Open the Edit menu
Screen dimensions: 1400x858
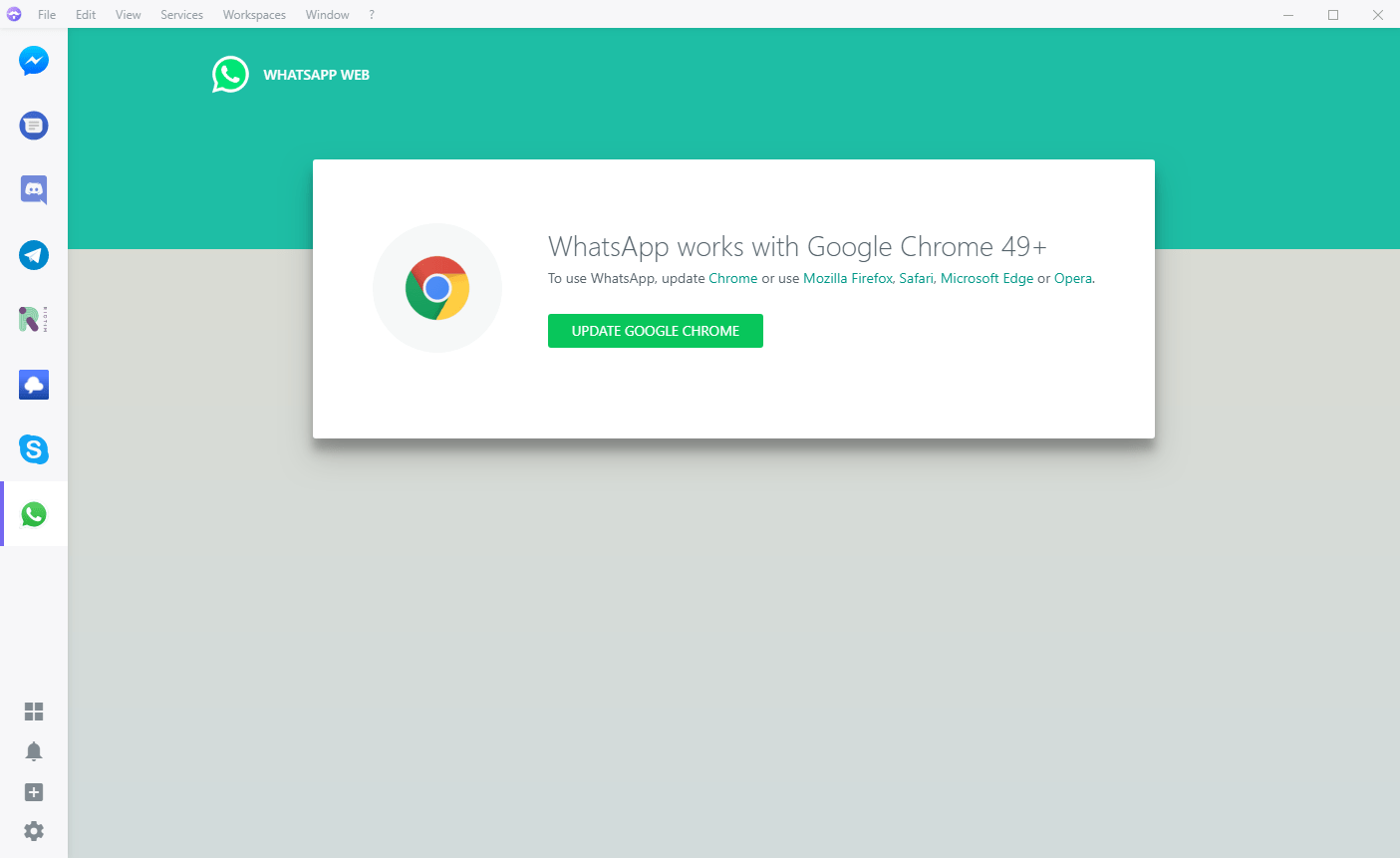click(86, 15)
